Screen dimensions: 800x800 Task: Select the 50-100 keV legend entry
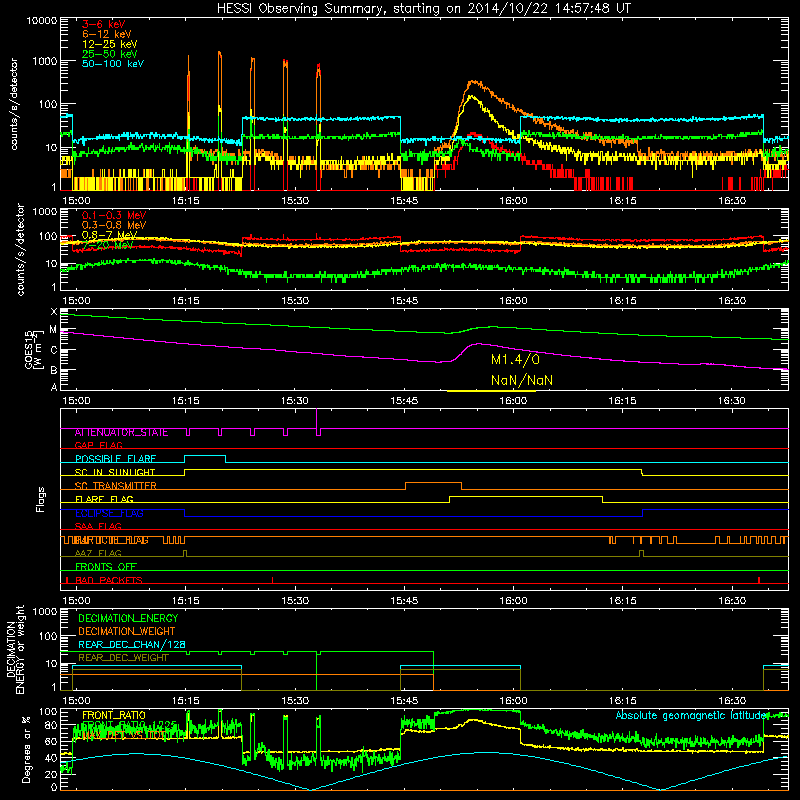click(x=113, y=63)
